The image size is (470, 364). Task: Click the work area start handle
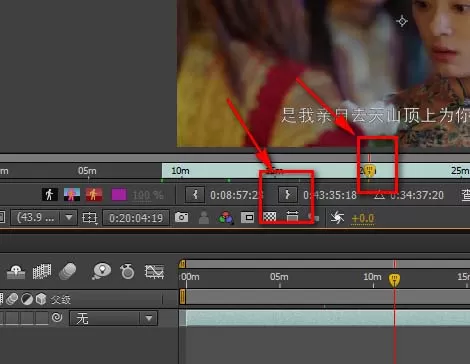click(x=182, y=297)
